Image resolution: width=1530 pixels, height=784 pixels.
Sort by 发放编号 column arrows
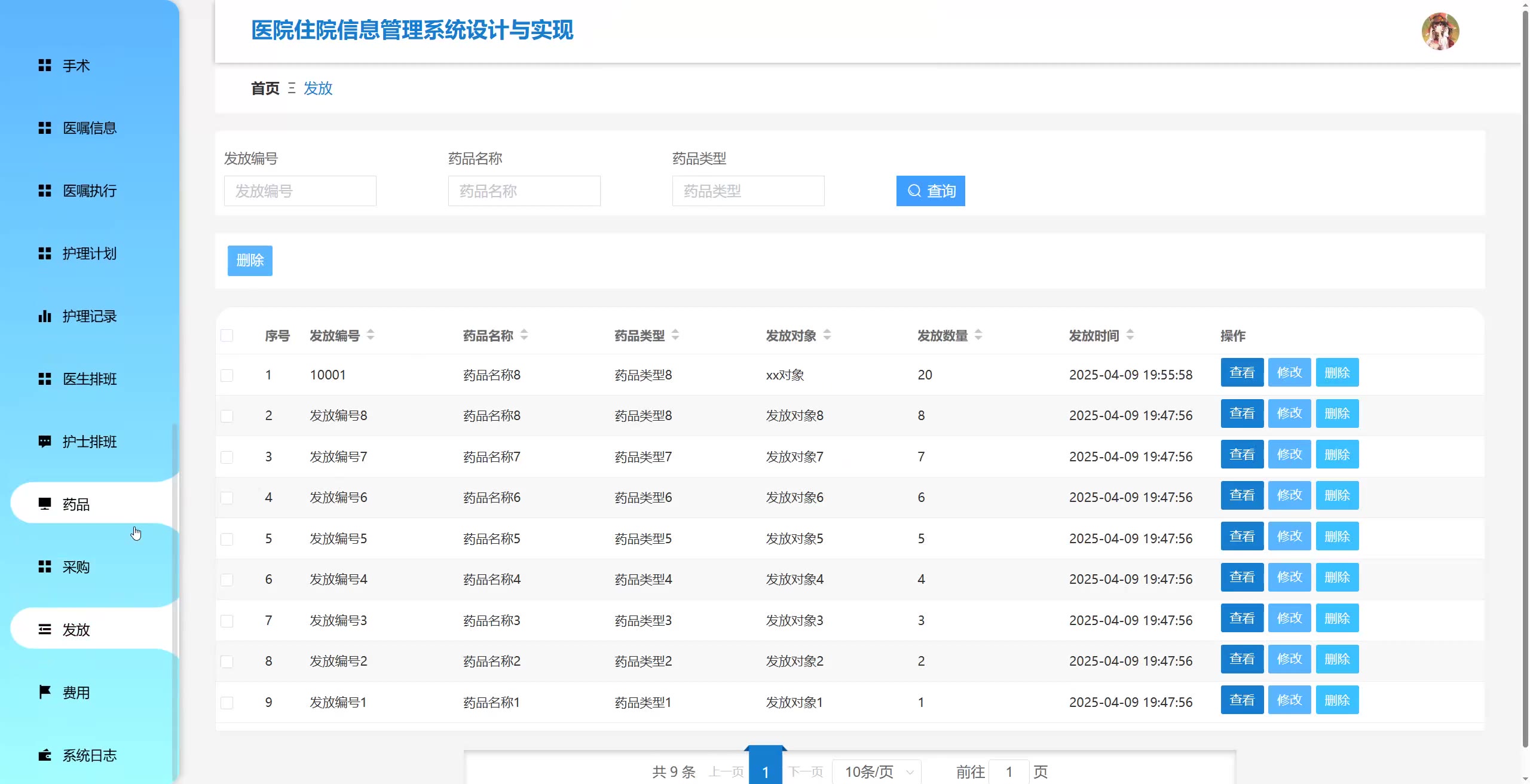pyautogui.click(x=371, y=335)
